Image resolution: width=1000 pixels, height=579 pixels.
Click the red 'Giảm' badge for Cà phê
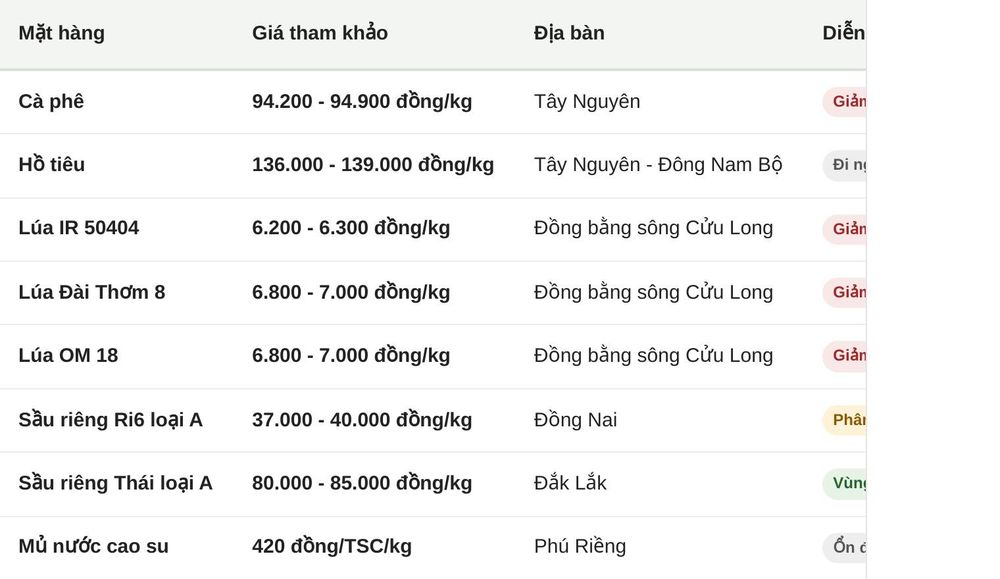tap(844, 101)
